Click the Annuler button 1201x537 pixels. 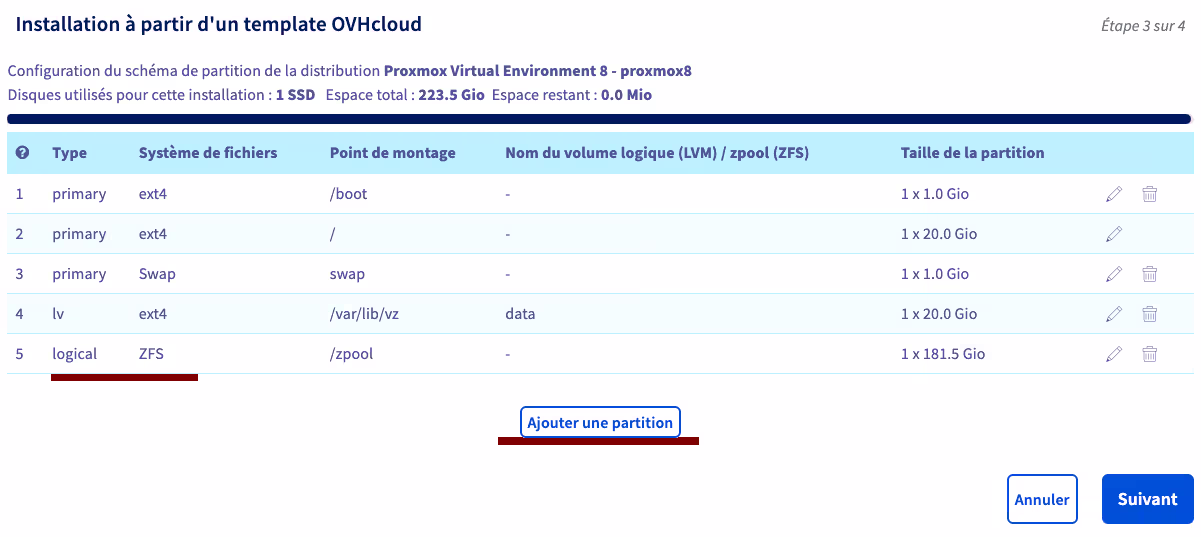[1042, 499]
